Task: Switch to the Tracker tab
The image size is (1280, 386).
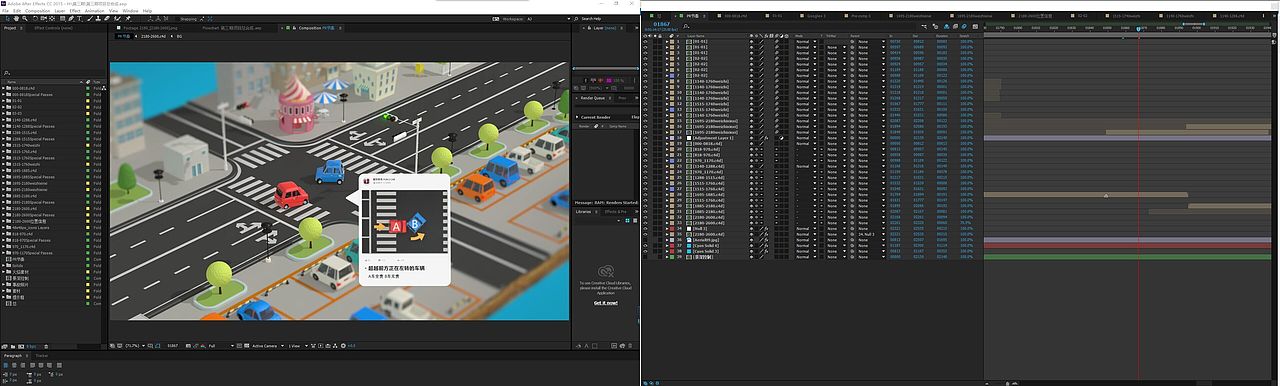Action: coord(41,355)
